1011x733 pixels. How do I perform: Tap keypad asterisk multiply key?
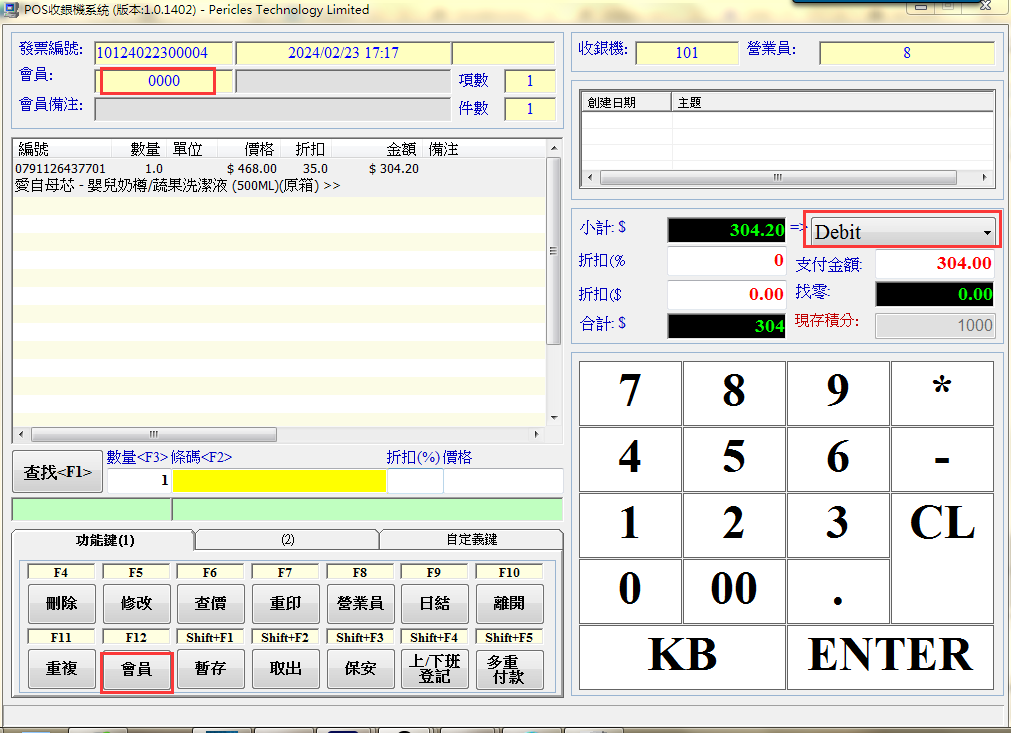pyautogui.click(x=942, y=393)
